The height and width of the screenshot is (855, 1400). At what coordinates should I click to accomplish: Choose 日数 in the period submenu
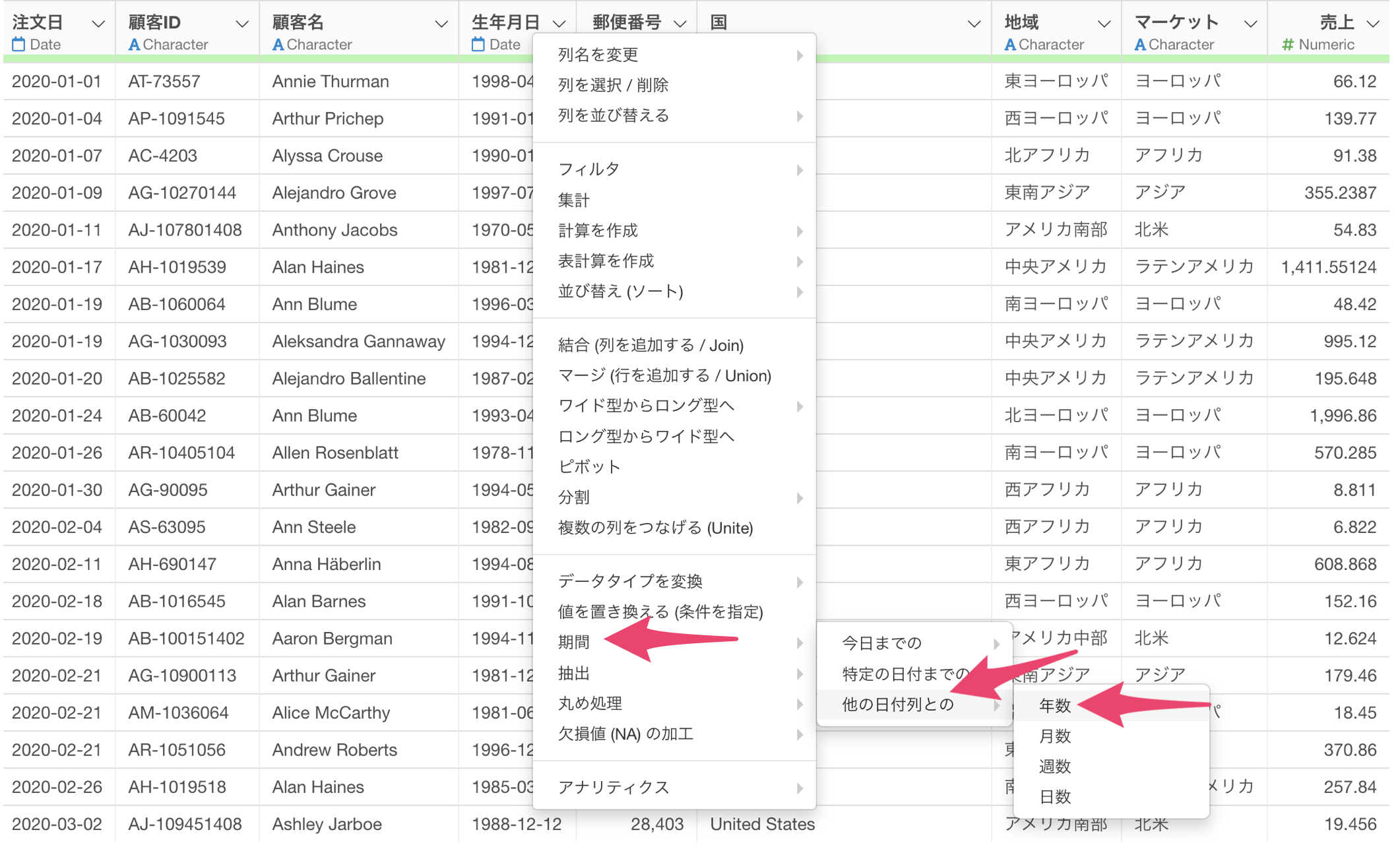coord(1054,797)
